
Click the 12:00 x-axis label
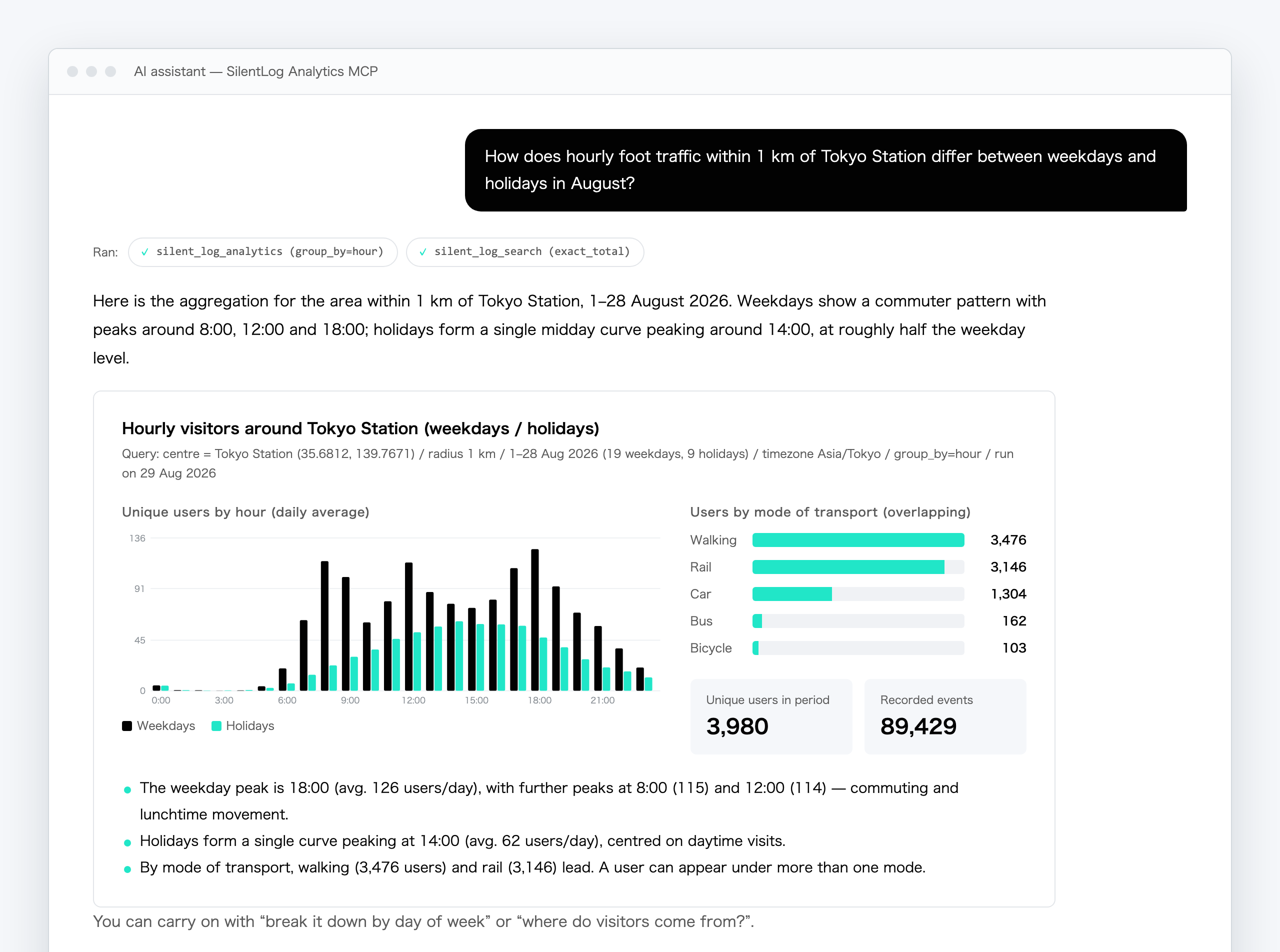tap(413, 700)
